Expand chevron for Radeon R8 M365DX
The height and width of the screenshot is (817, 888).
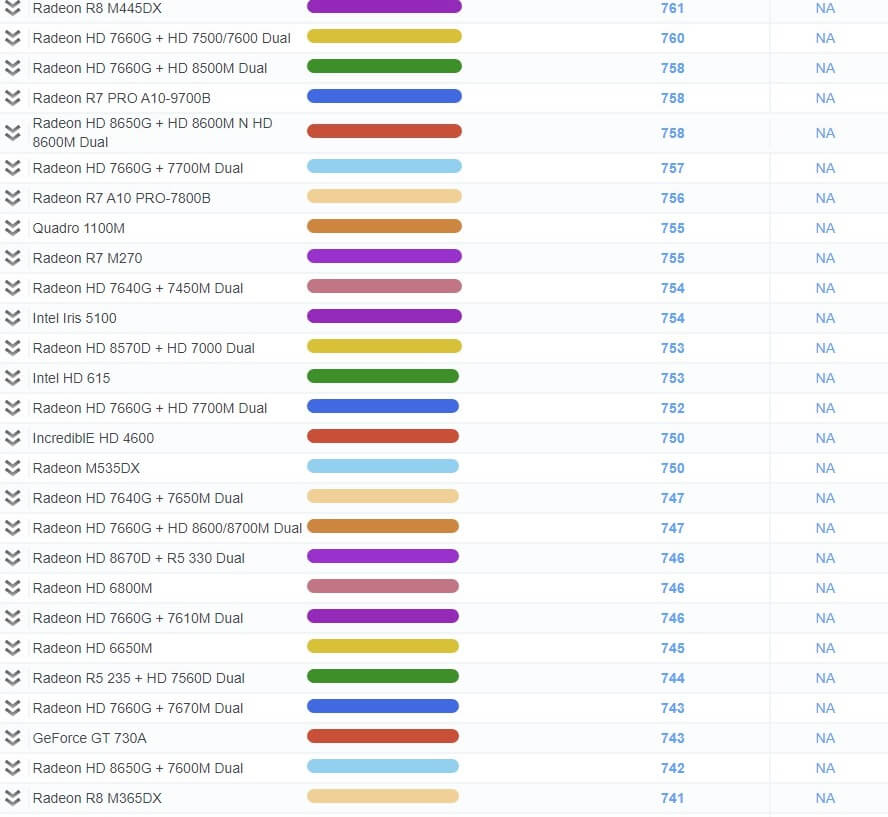(x=12, y=798)
